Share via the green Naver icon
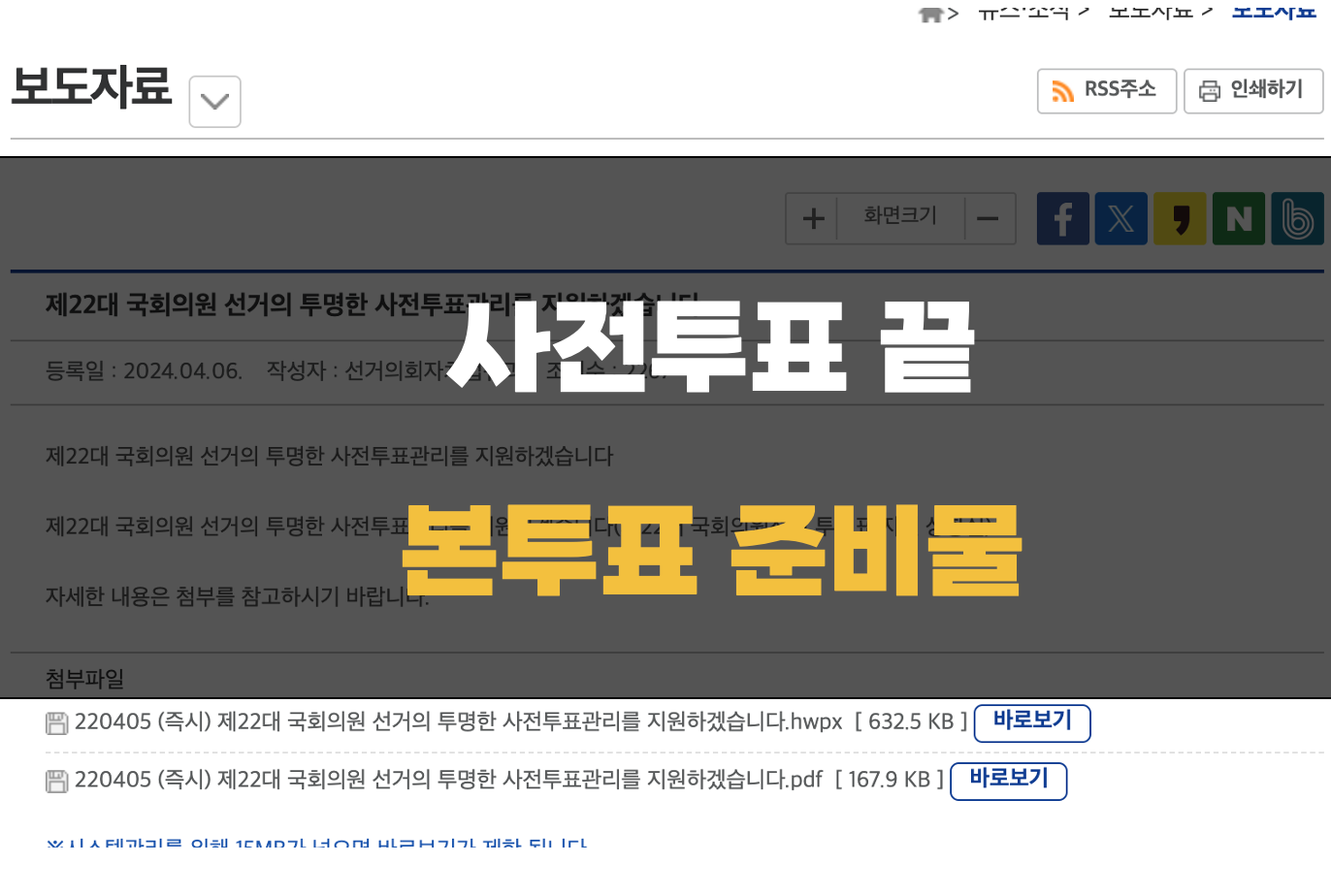Image resolution: width=1331 pixels, height=896 pixels. [x=1239, y=218]
